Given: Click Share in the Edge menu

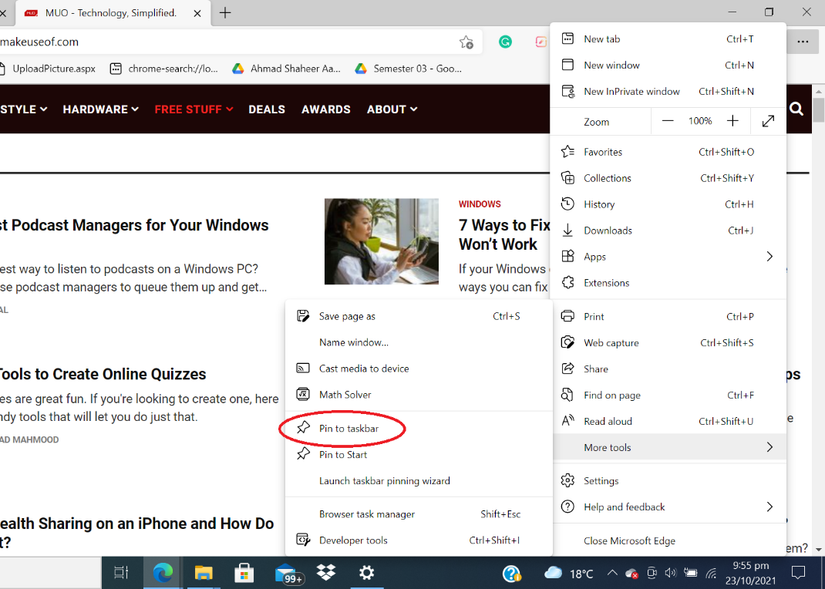Looking at the screenshot, I should coord(668,369).
